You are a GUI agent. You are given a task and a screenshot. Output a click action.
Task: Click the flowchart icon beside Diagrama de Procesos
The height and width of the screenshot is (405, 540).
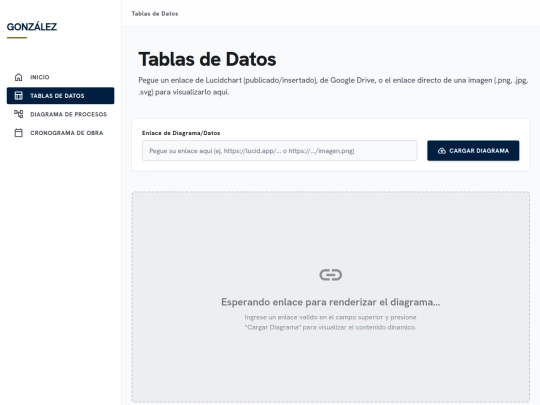click(19, 114)
